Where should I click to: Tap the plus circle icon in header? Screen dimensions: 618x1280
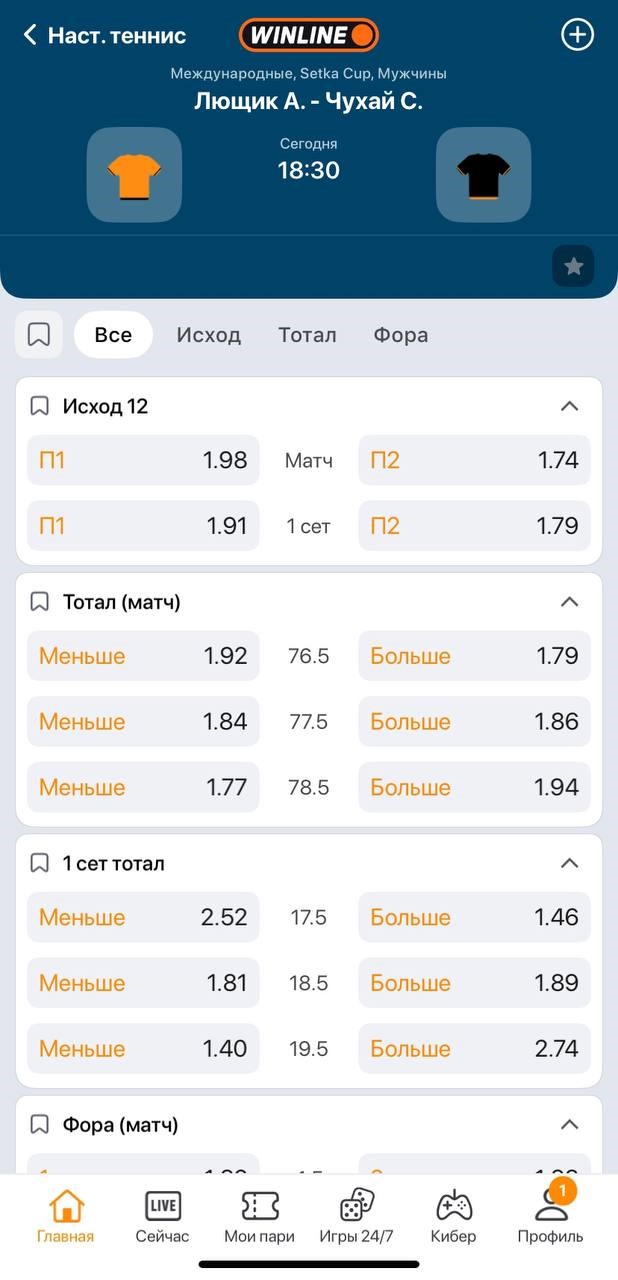click(577, 35)
